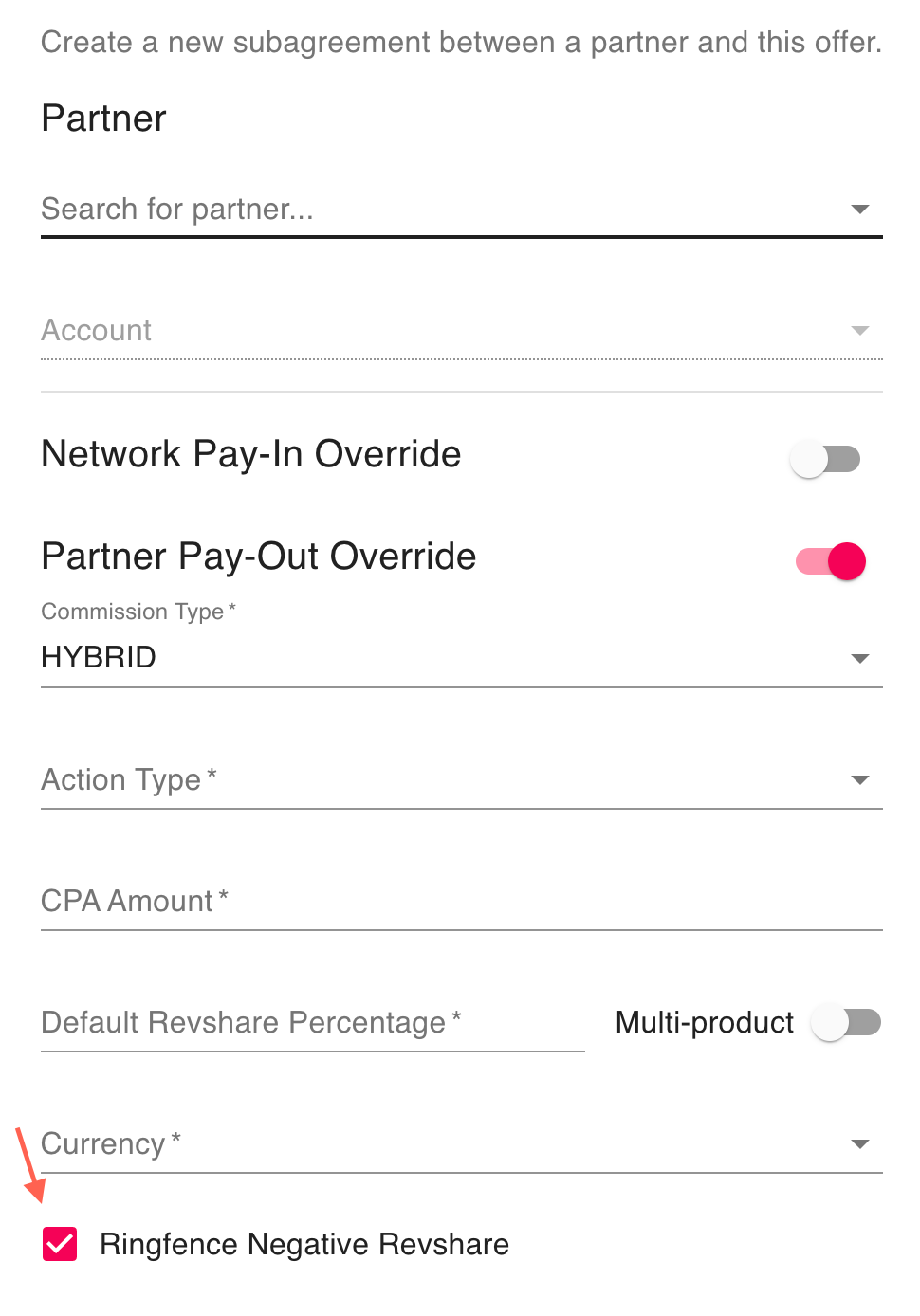Click the Multi-product label text
Screen dimensions: 920x1316
(x=704, y=1023)
